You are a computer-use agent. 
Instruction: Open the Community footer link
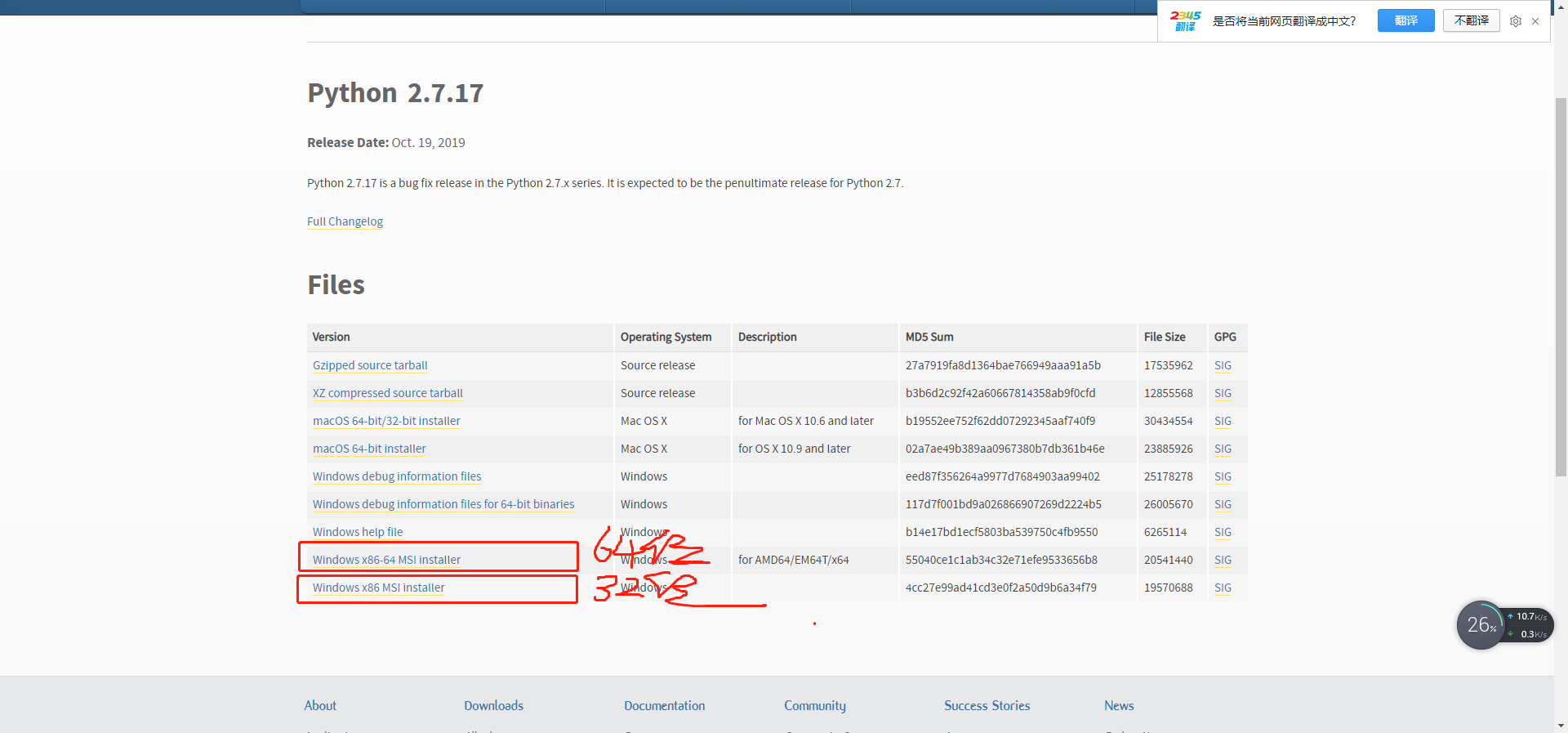pos(815,705)
